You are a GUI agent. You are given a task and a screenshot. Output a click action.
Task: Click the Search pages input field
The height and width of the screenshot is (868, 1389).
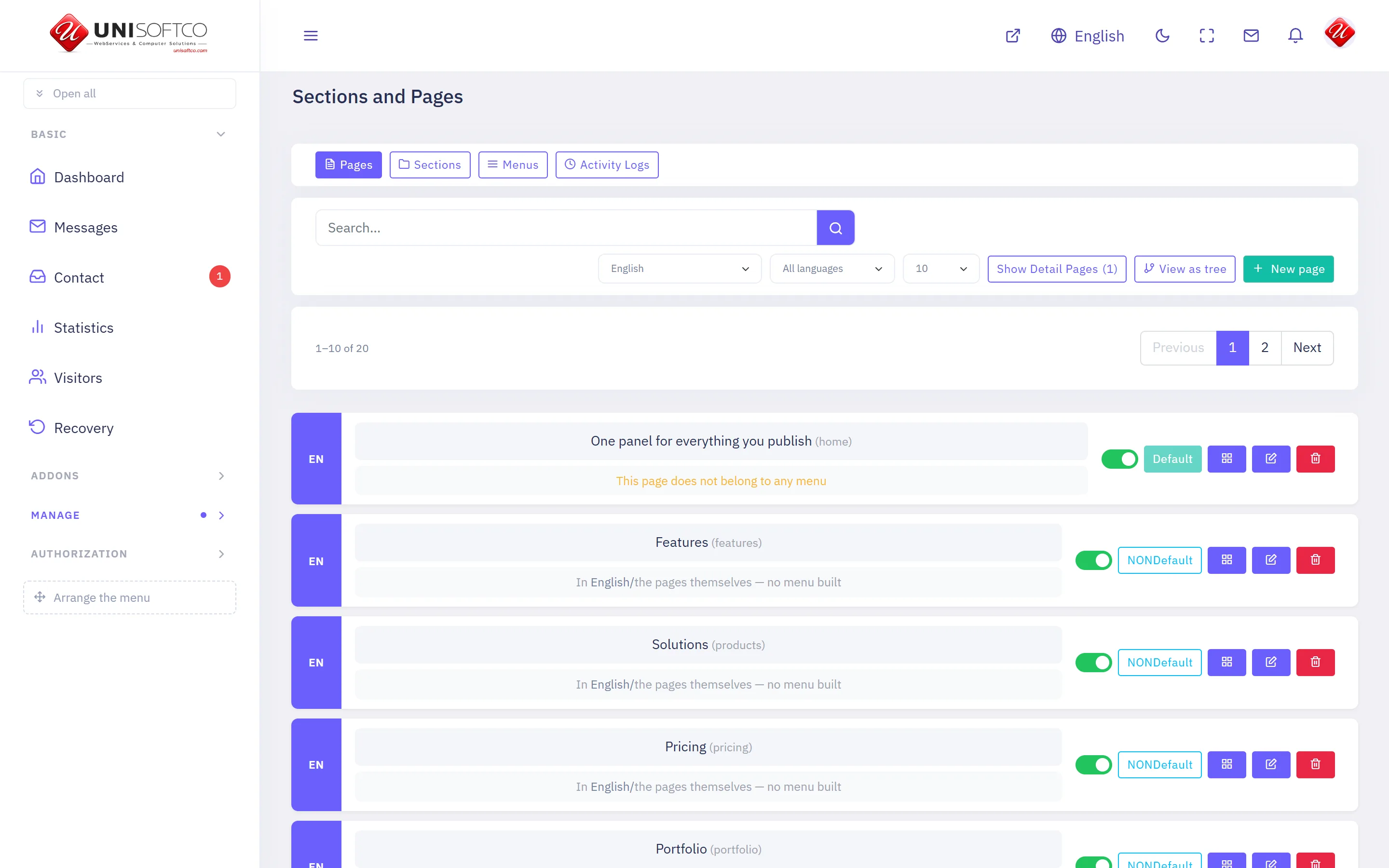click(x=566, y=228)
